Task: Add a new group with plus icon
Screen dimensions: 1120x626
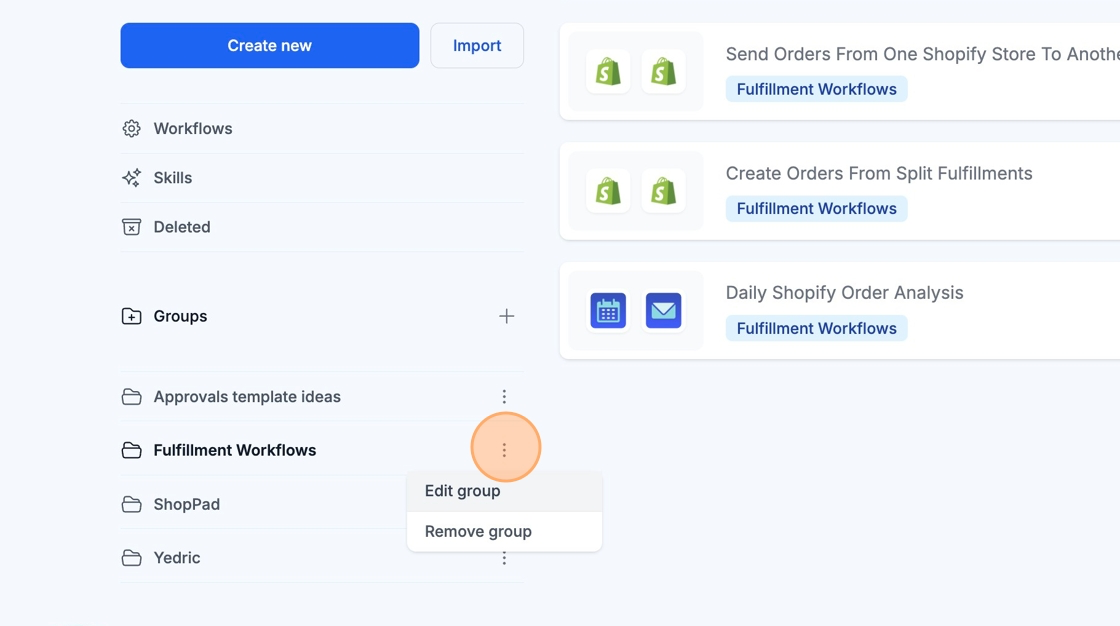Action: coord(506,316)
